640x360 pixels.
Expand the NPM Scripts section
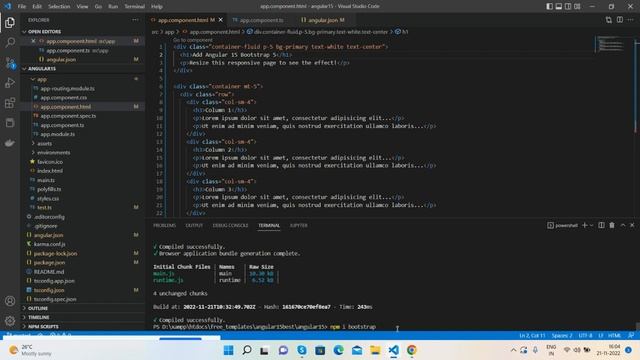coord(43,327)
